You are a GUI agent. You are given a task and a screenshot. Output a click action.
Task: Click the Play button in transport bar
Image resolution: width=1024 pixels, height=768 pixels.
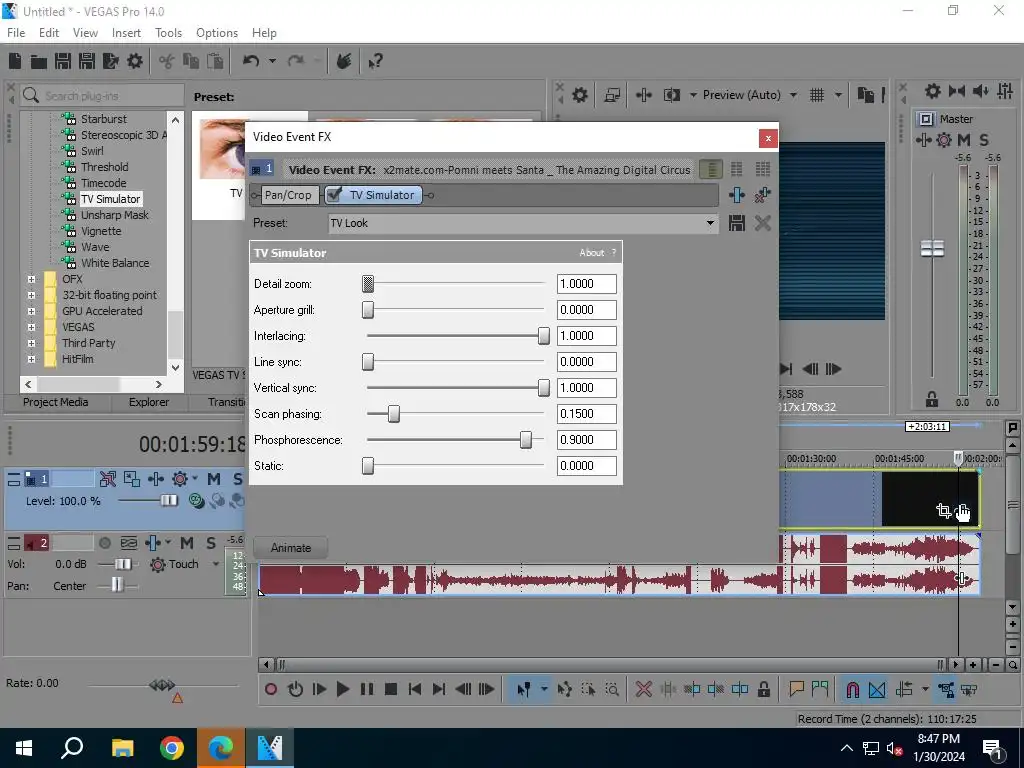342,689
